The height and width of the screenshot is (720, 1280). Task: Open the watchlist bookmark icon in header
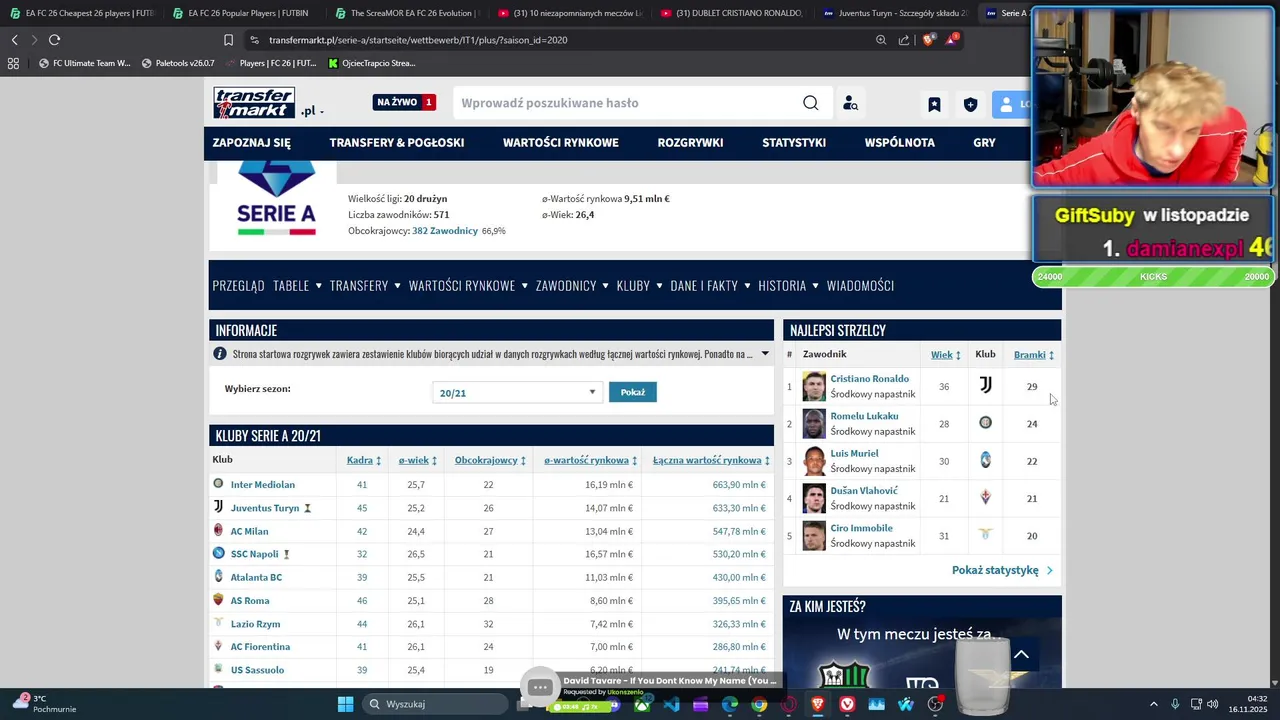click(x=934, y=104)
